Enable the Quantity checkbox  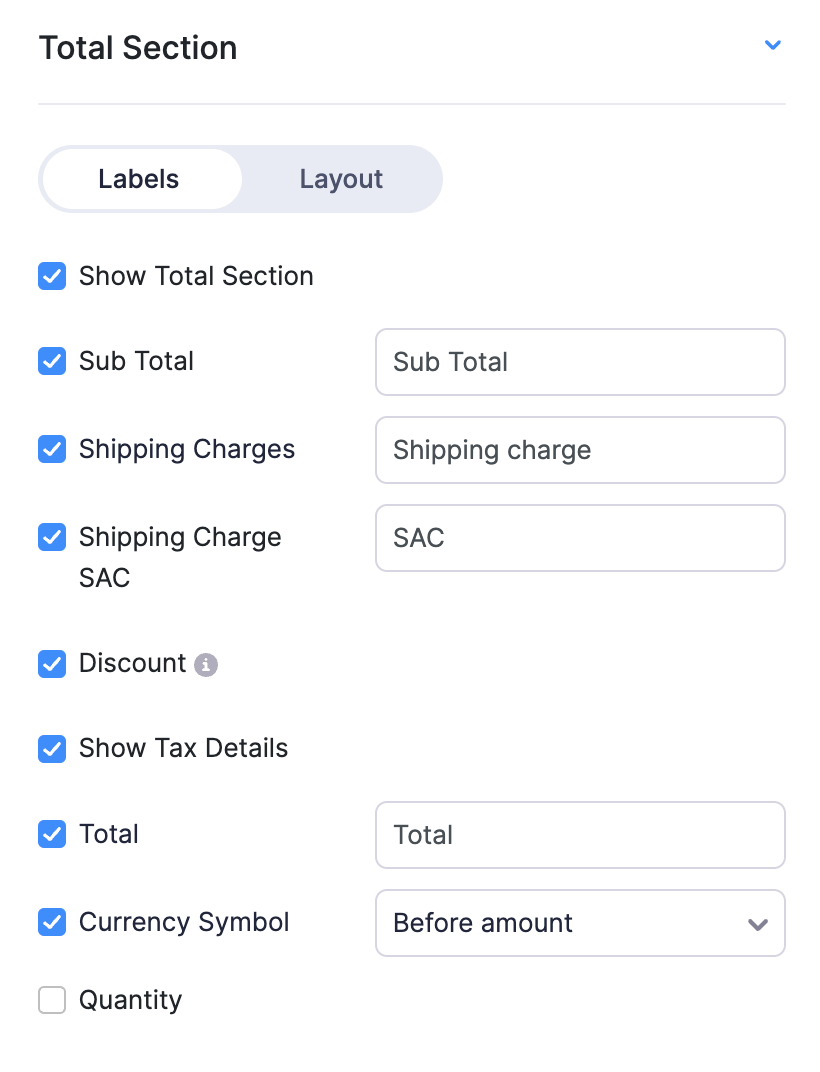pos(52,1000)
